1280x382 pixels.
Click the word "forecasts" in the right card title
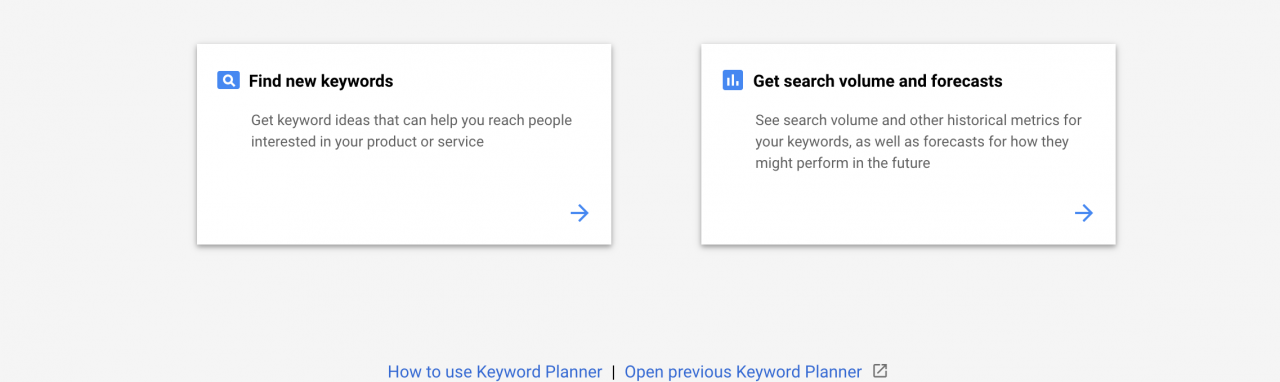click(966, 81)
